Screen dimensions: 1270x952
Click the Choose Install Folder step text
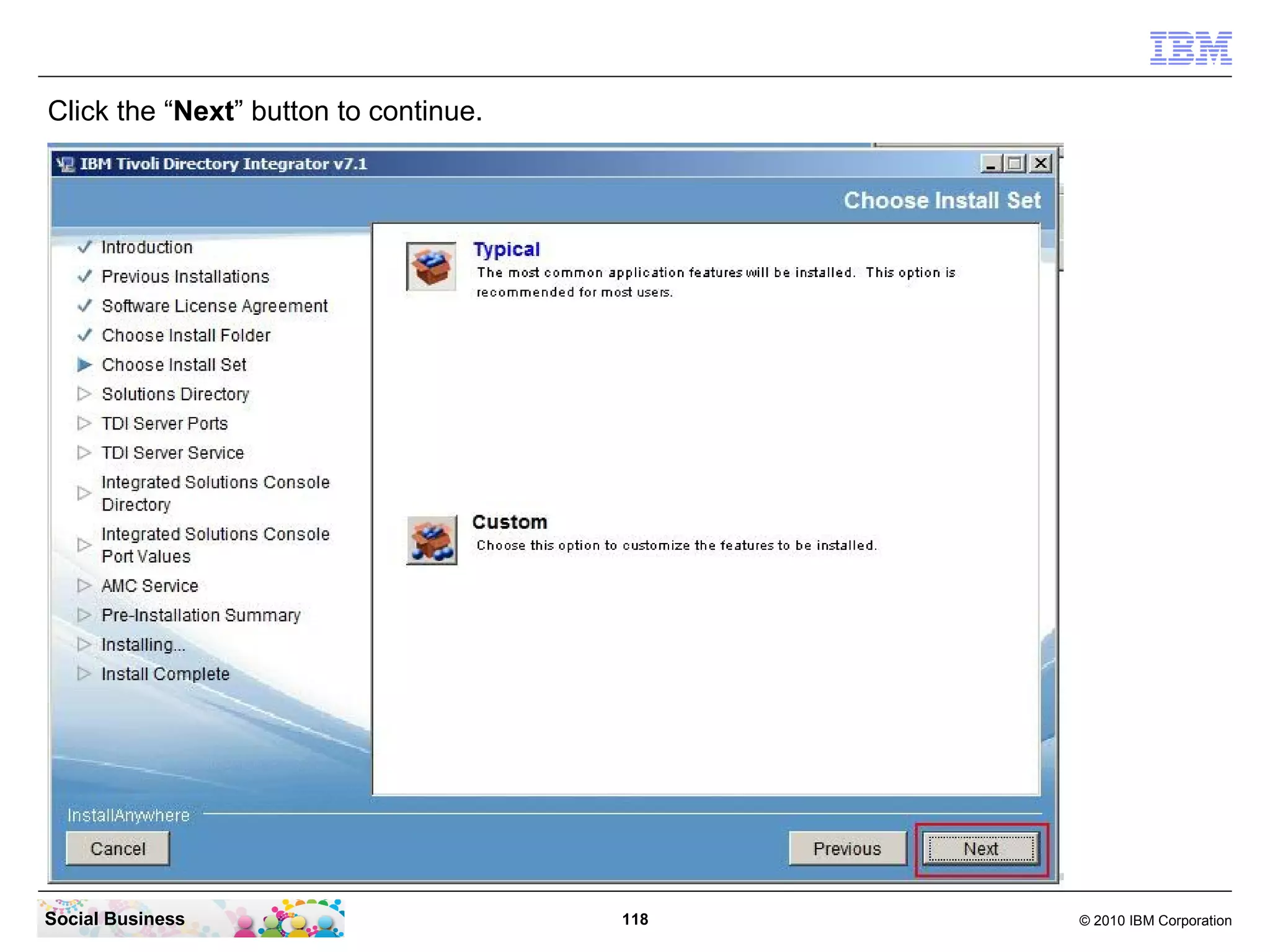186,335
